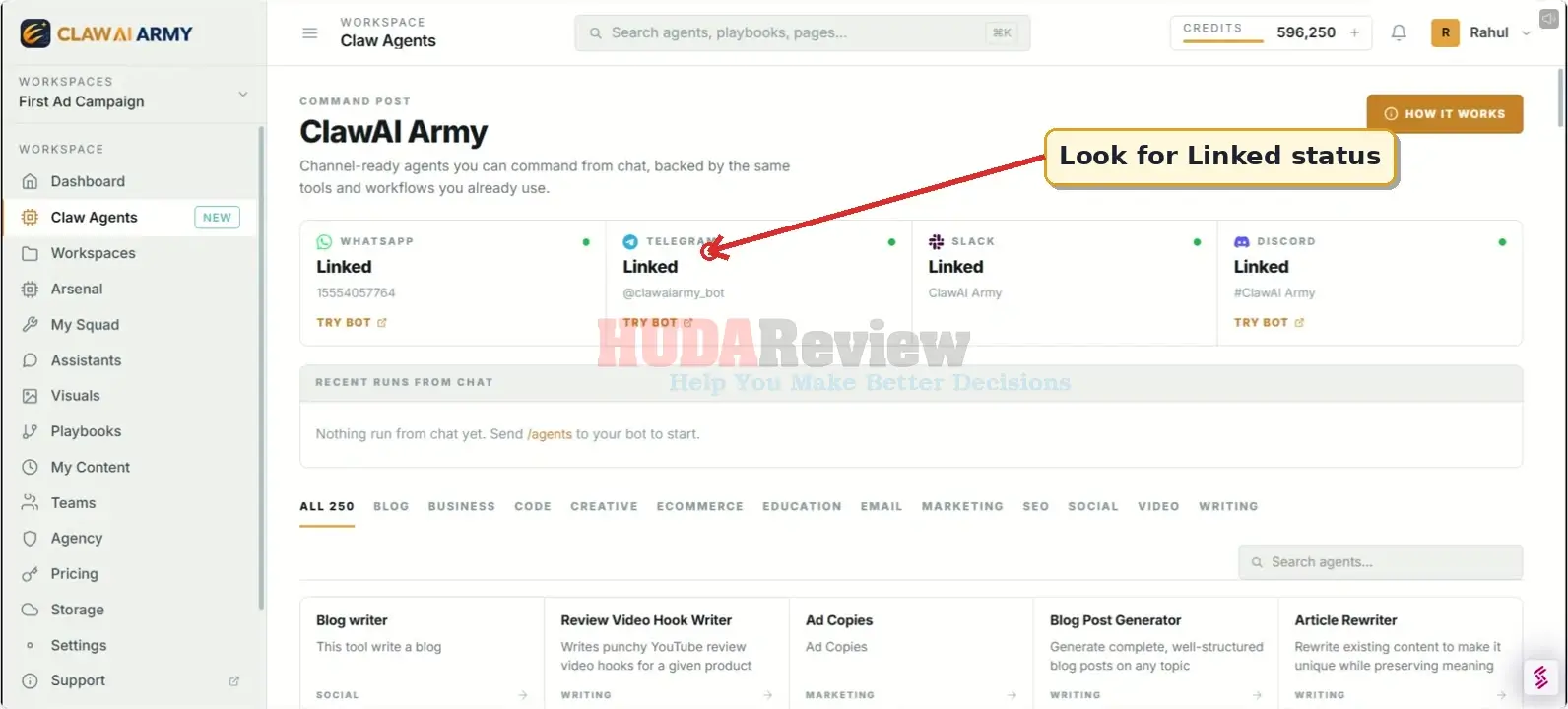Image resolution: width=1568 pixels, height=709 pixels.
Task: Show the VIDEO category tab
Action: click(1158, 506)
